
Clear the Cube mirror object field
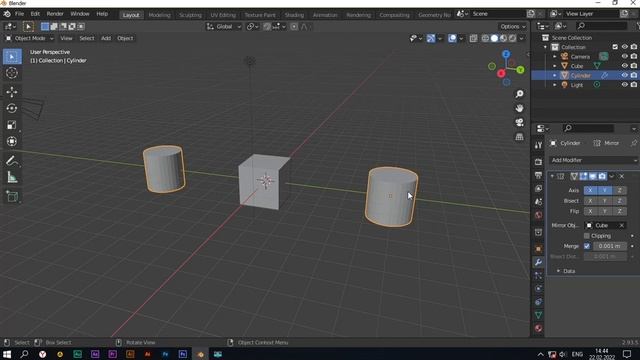coord(622,225)
